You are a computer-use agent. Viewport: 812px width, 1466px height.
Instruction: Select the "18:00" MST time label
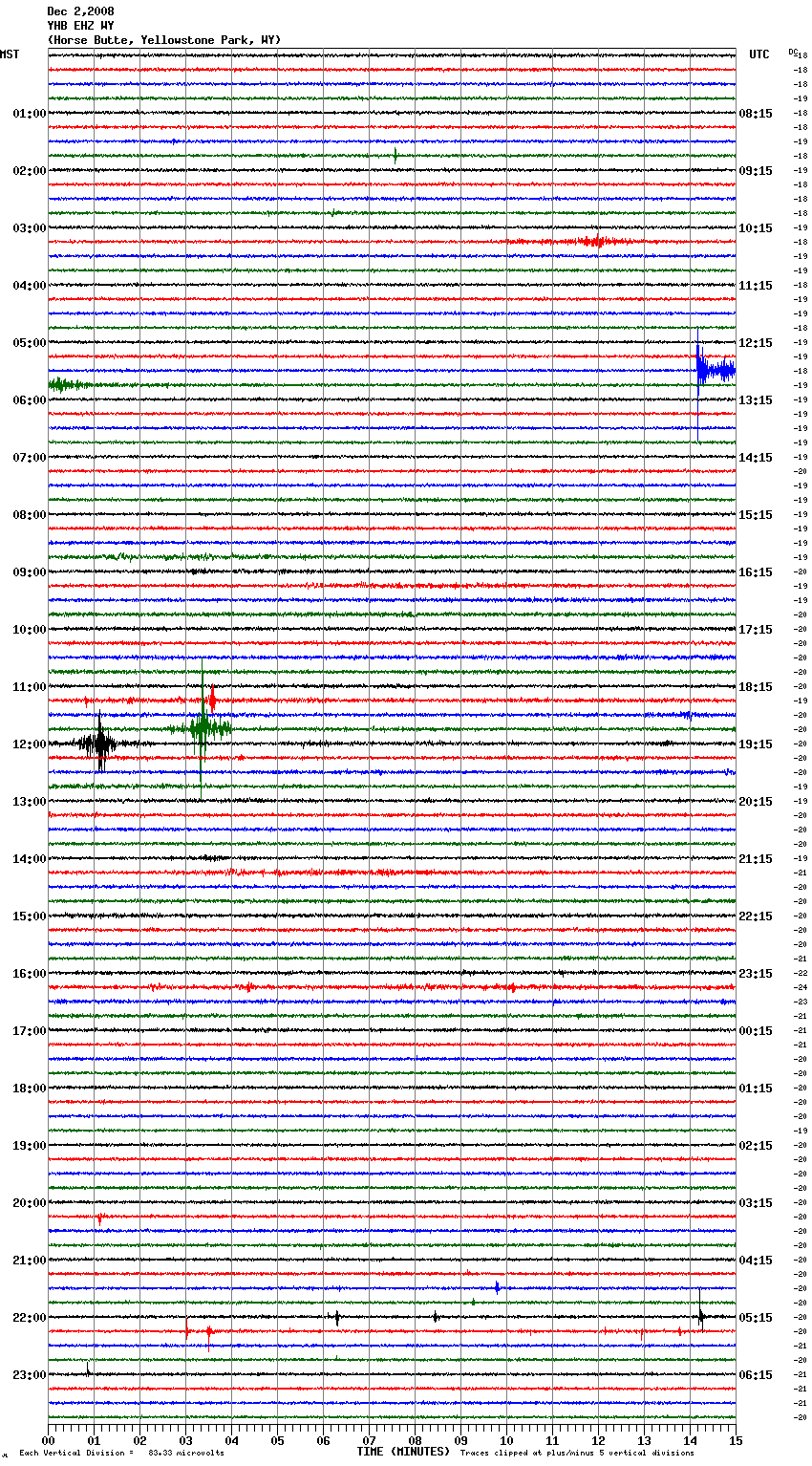click(x=29, y=1089)
